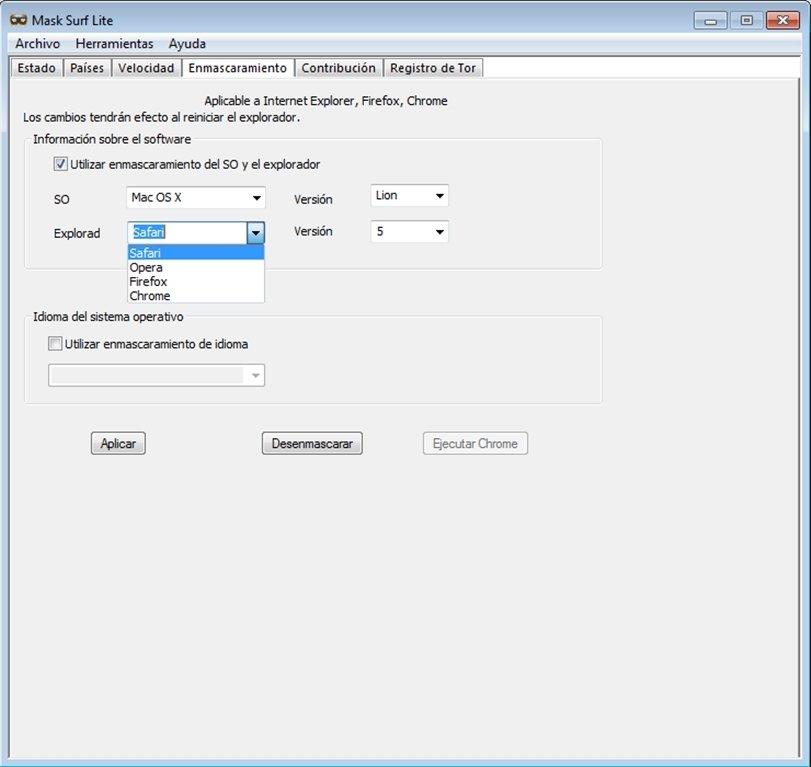Click the Aplicar button
The height and width of the screenshot is (767, 811).
pos(118,444)
